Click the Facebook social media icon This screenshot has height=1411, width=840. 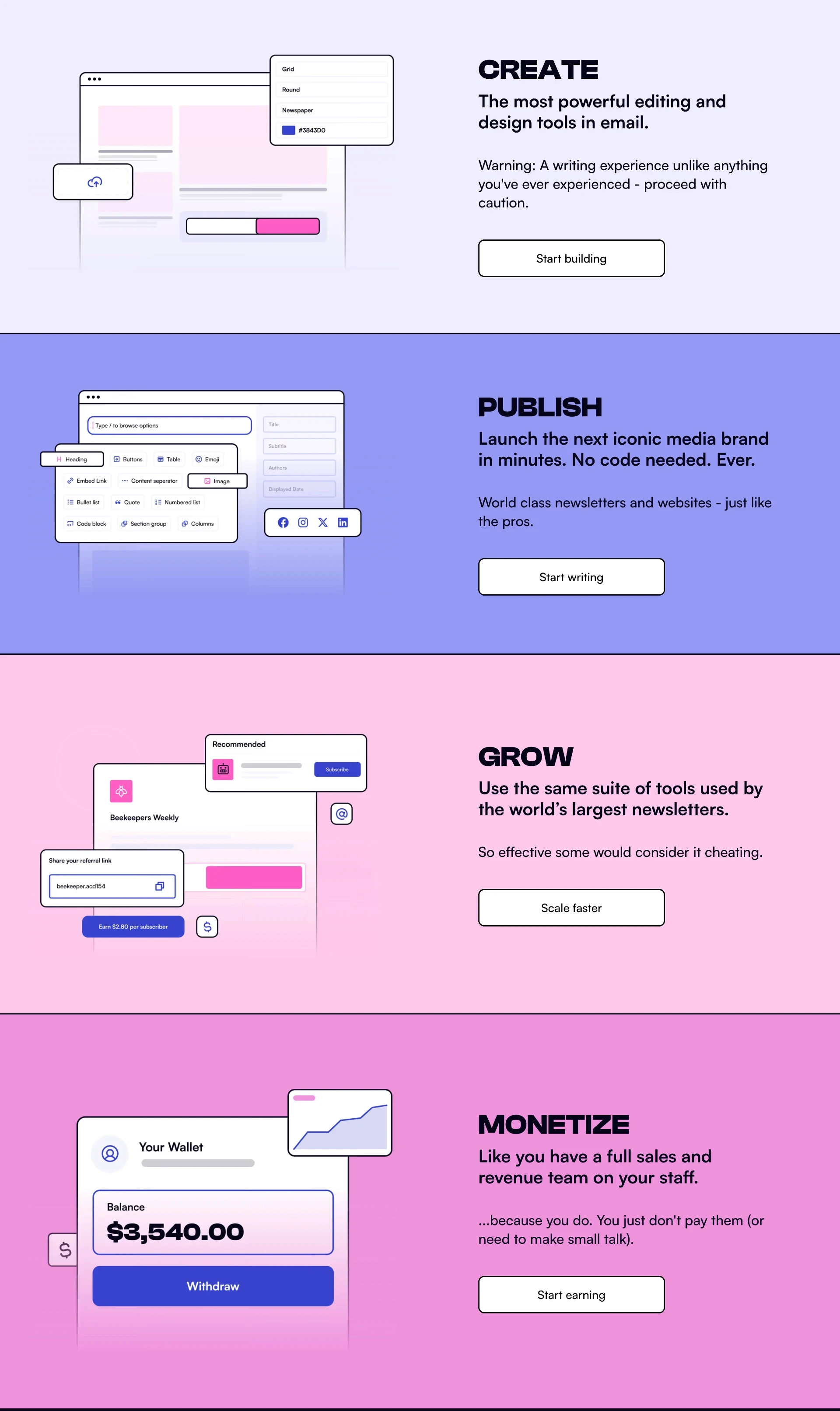(283, 522)
